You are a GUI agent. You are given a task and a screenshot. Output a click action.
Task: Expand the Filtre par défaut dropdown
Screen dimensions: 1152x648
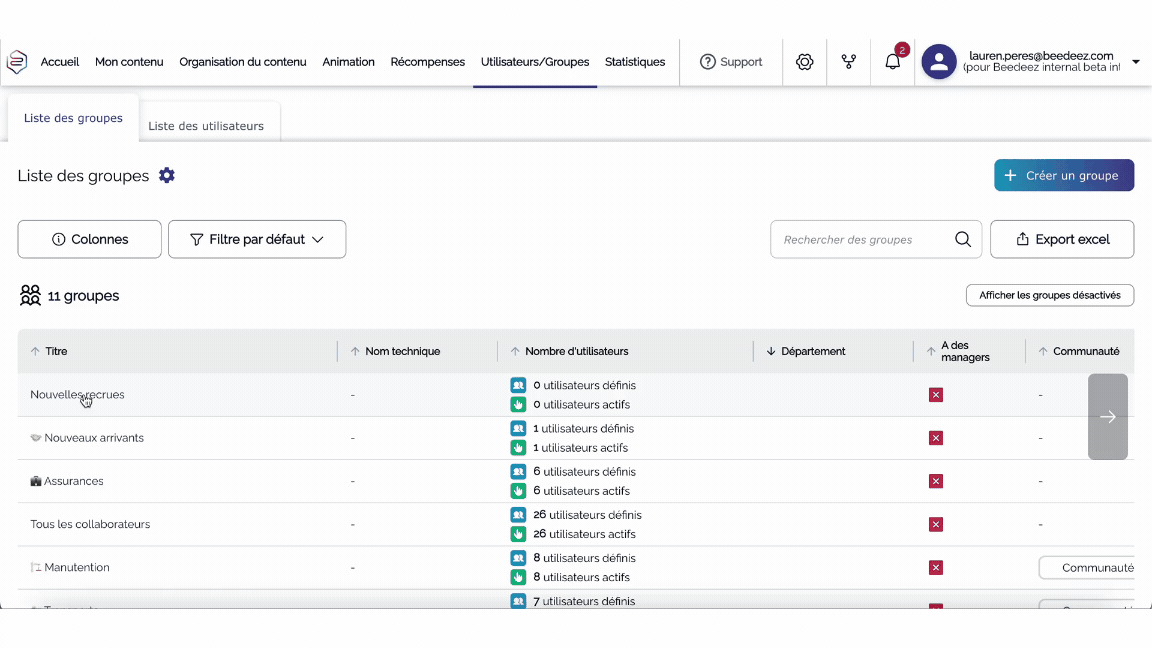click(x=257, y=240)
